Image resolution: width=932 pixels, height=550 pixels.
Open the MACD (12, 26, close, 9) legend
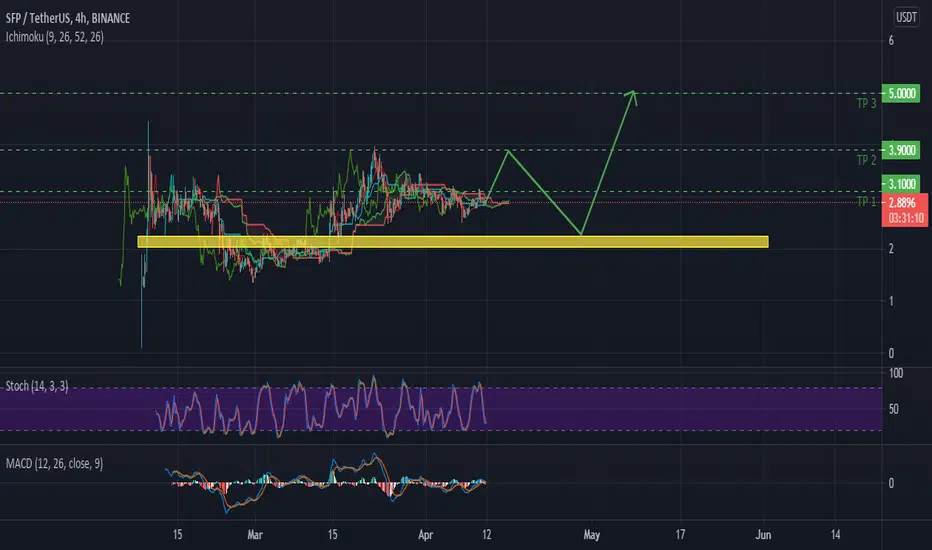coord(54,463)
